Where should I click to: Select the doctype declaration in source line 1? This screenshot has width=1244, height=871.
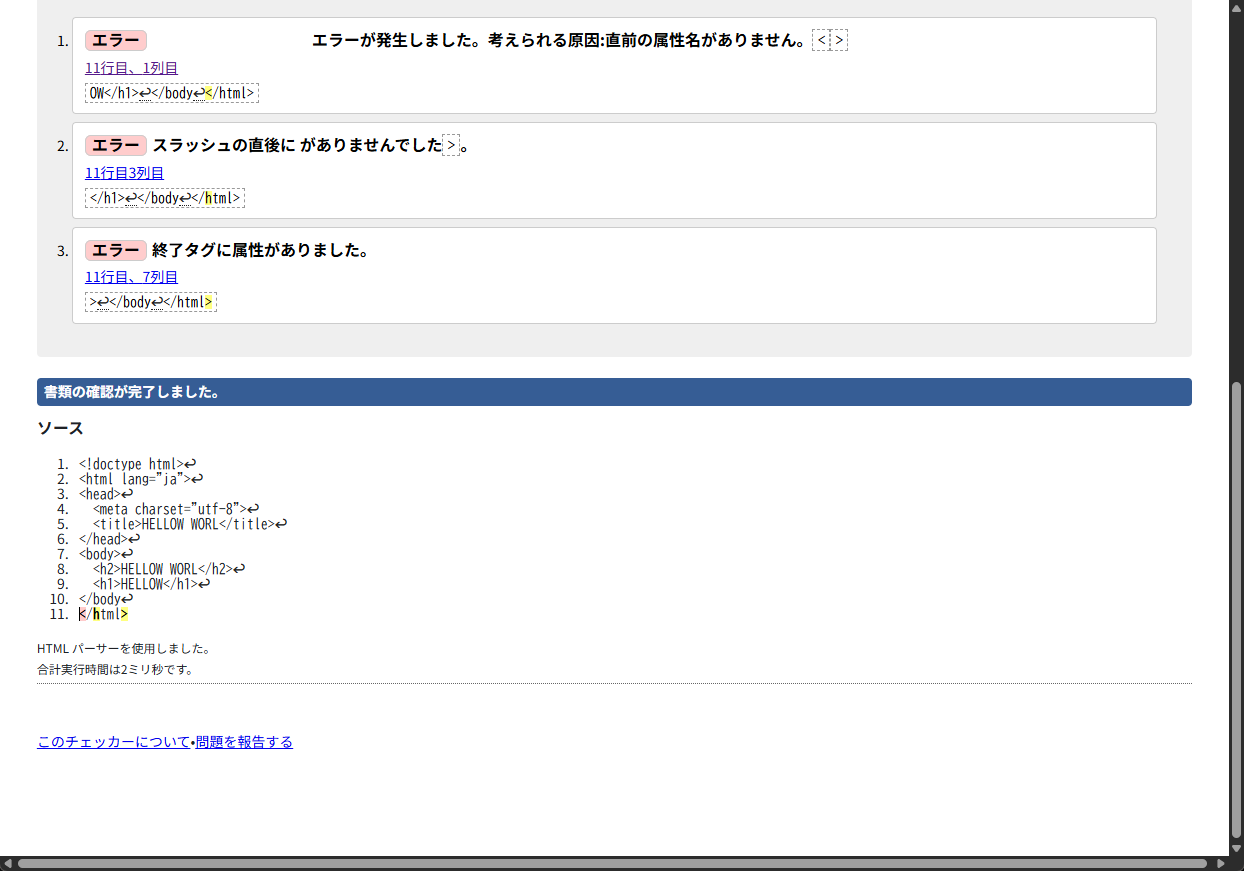click(x=130, y=464)
